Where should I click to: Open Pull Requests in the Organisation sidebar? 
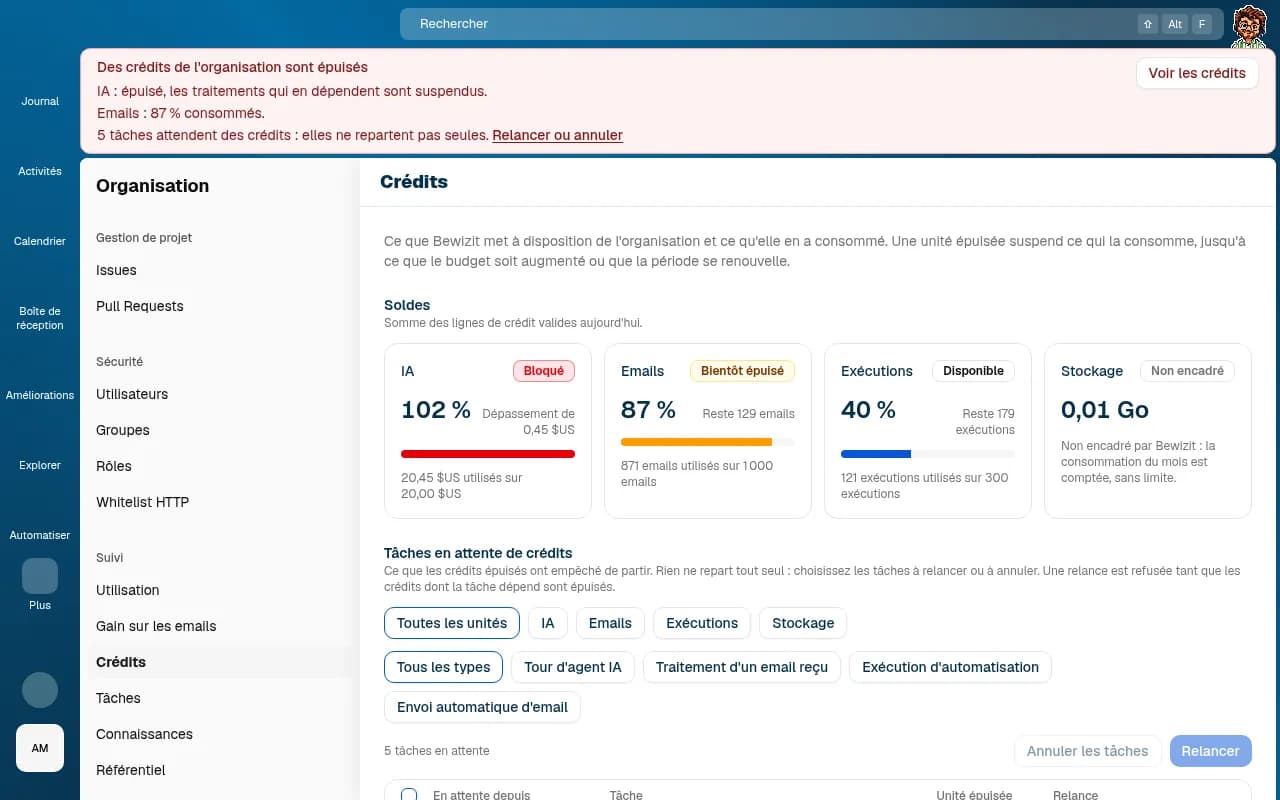tap(220, 306)
